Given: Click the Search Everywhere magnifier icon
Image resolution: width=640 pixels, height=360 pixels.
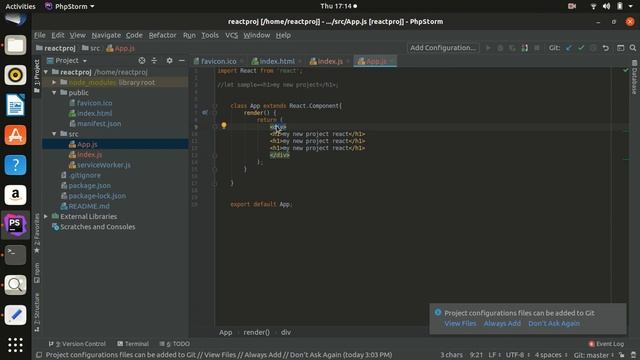Looking at the screenshot, I should [633, 48].
